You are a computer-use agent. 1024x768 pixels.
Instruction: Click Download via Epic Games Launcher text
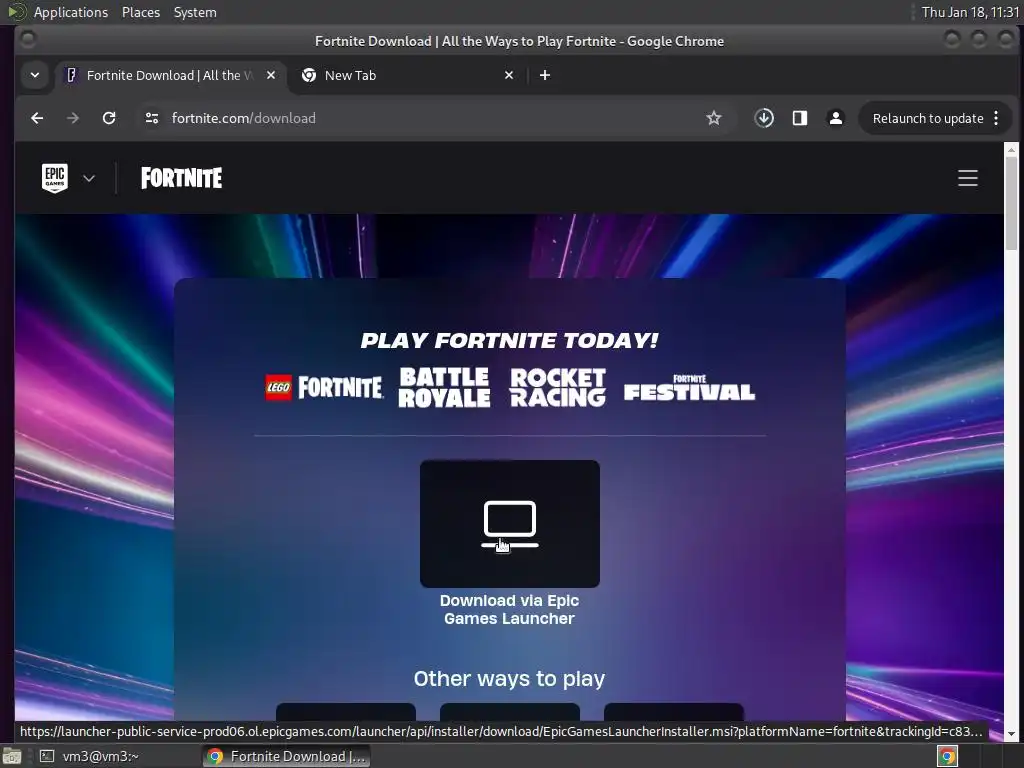click(509, 609)
